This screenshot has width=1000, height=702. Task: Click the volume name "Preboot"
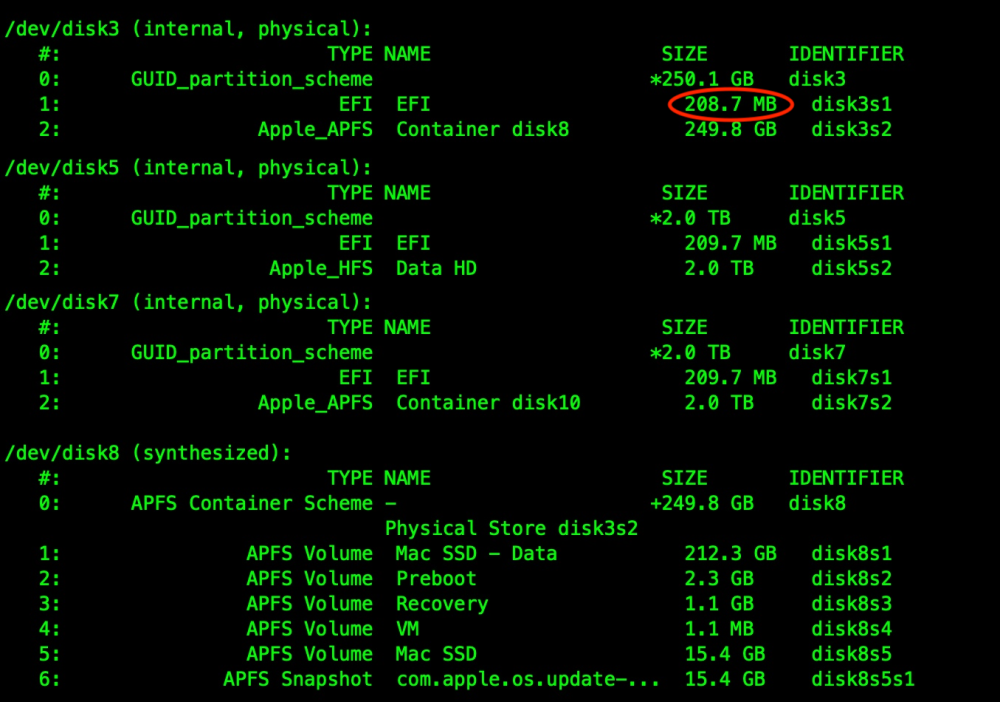pos(436,579)
